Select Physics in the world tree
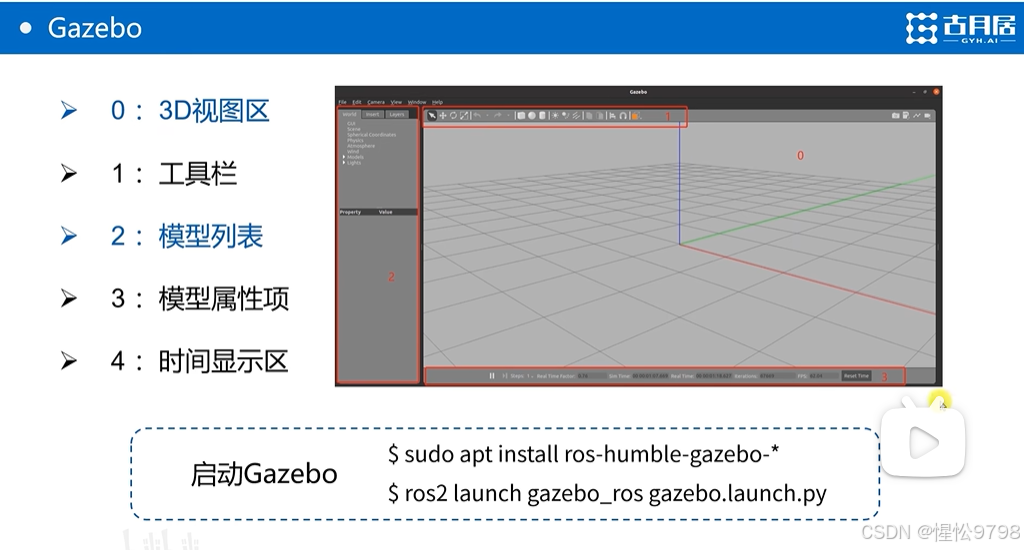Screen dimensions: 1024x550 pos(355,140)
